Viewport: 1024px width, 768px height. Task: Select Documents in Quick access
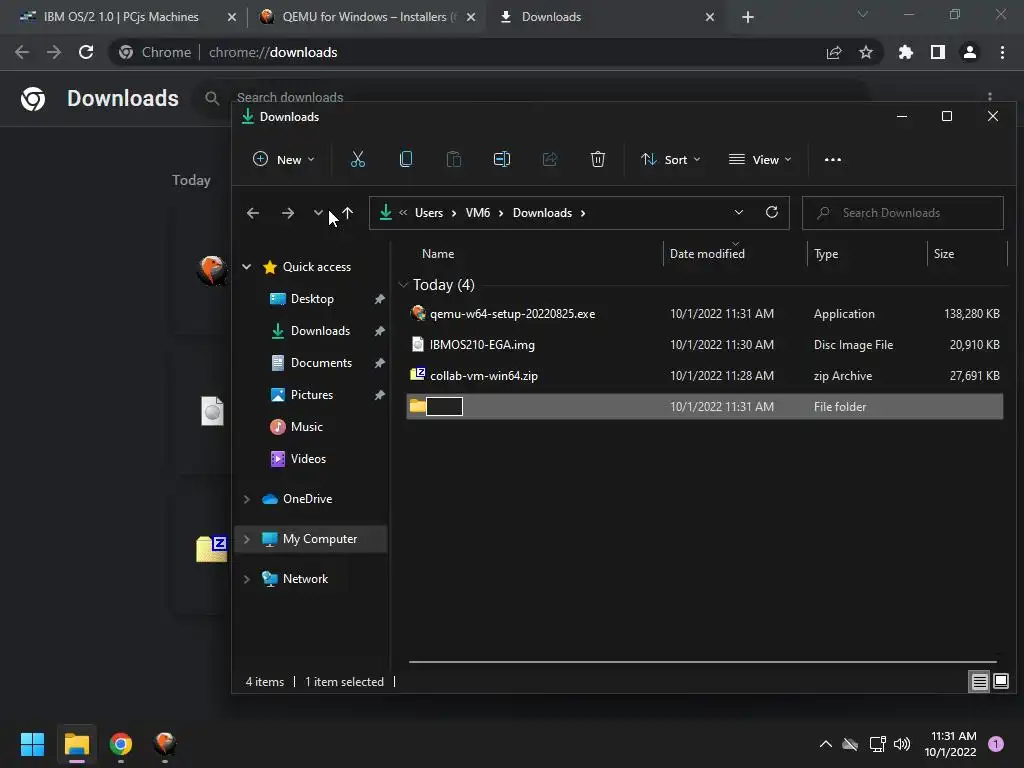pyautogui.click(x=321, y=362)
